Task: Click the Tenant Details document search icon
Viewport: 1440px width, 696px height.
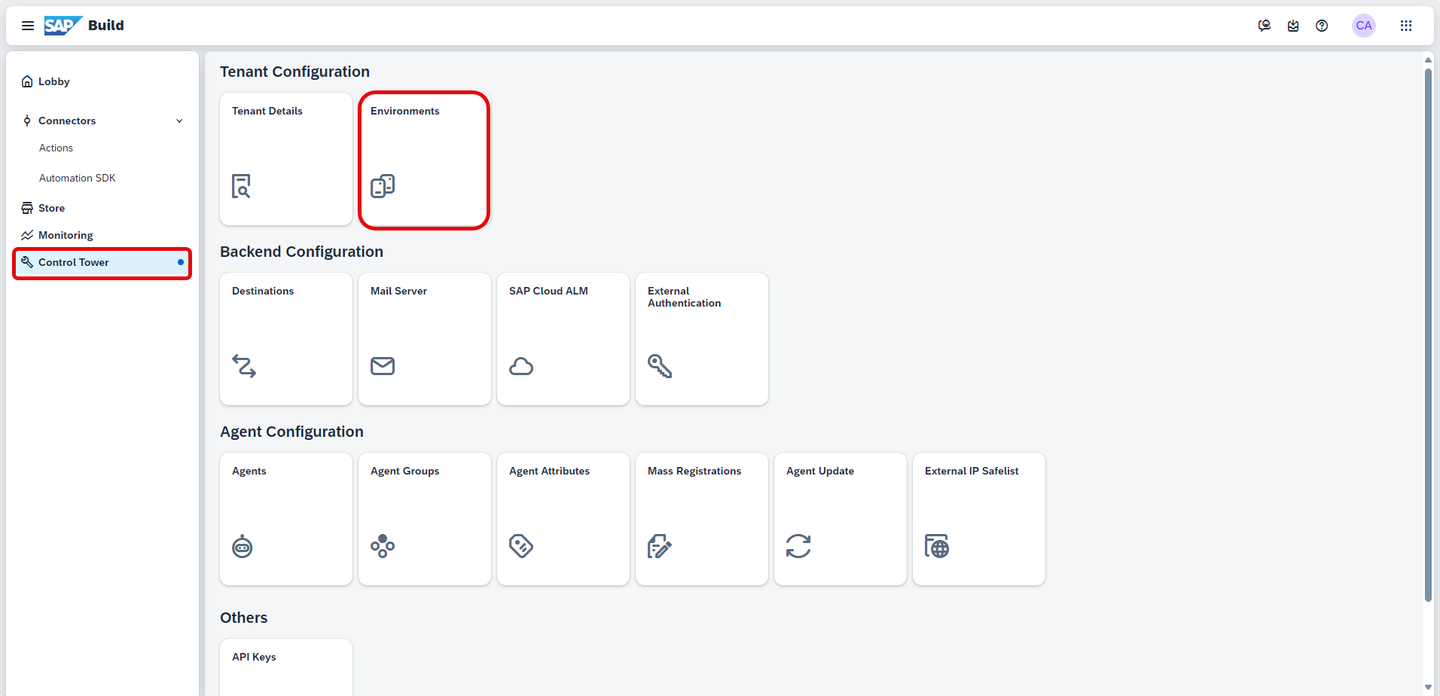Action: (241, 186)
